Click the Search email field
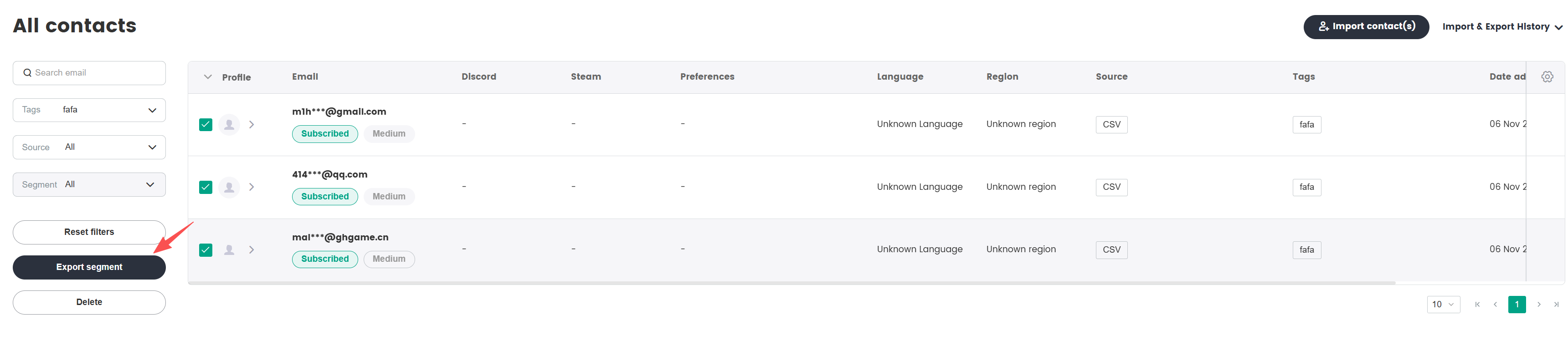 (x=89, y=73)
